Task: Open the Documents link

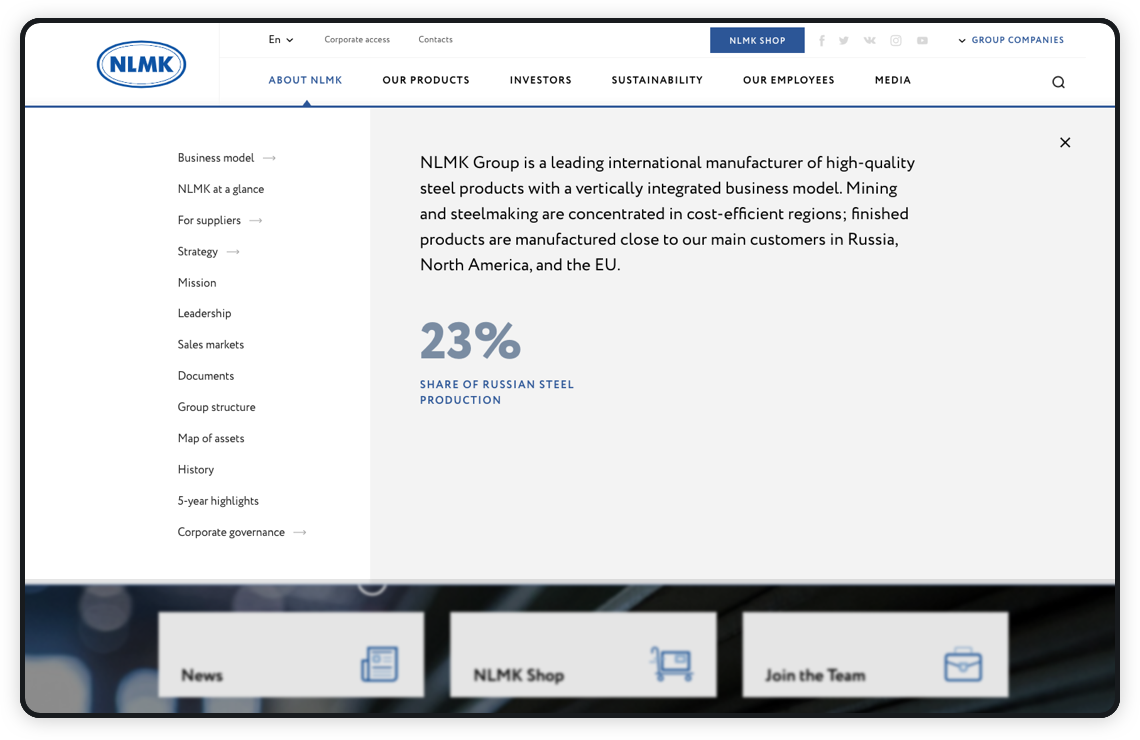Action: click(206, 376)
